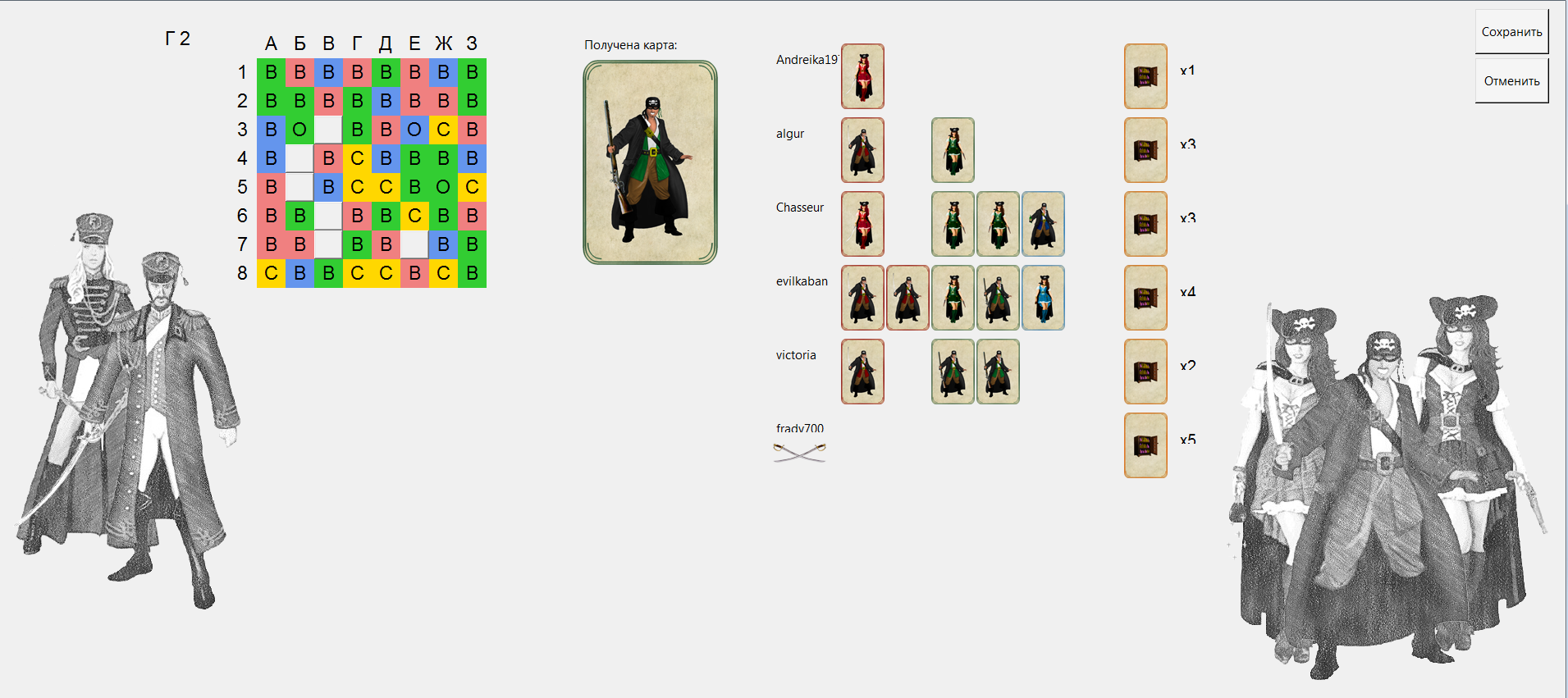Click column header Ж
The width and height of the screenshot is (1568, 698).
(x=443, y=43)
